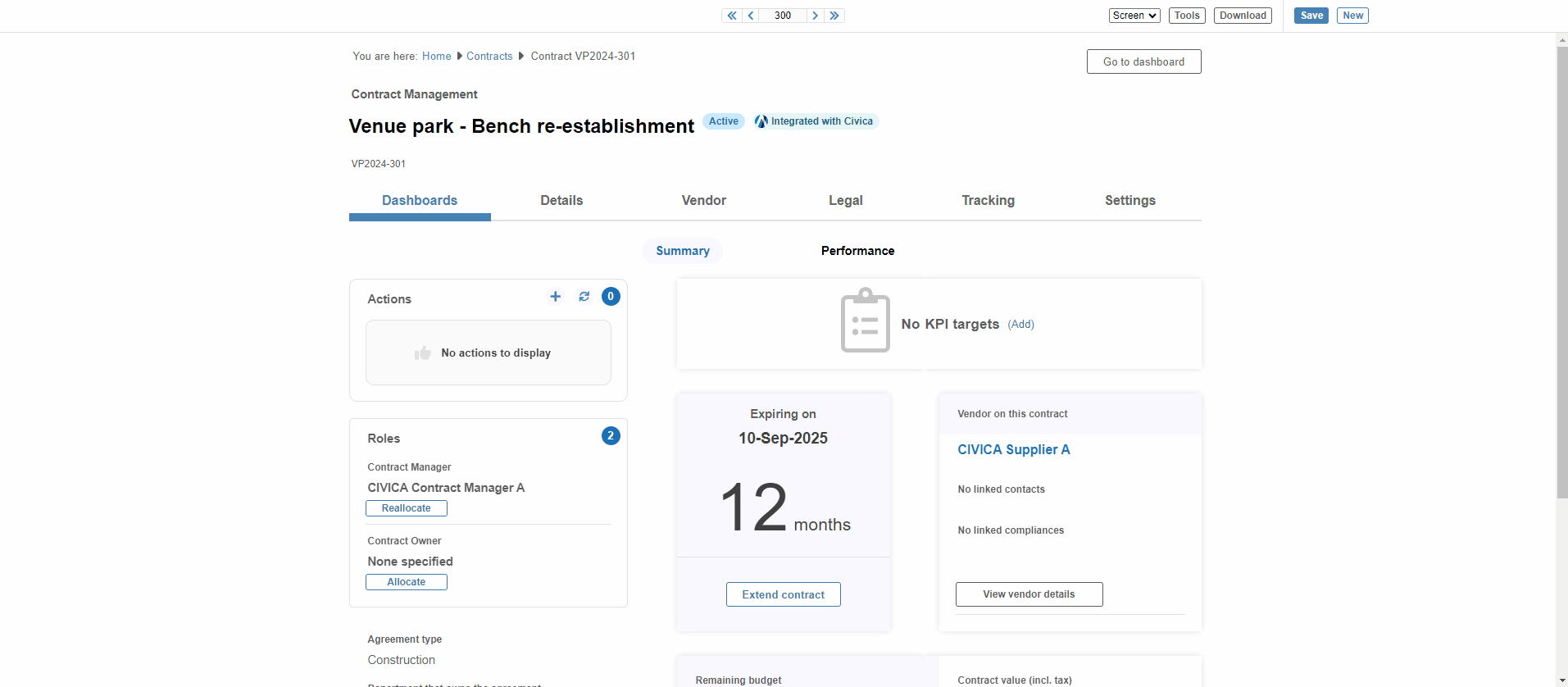Click the expiry date 10-Sep-2025 text

(783, 439)
